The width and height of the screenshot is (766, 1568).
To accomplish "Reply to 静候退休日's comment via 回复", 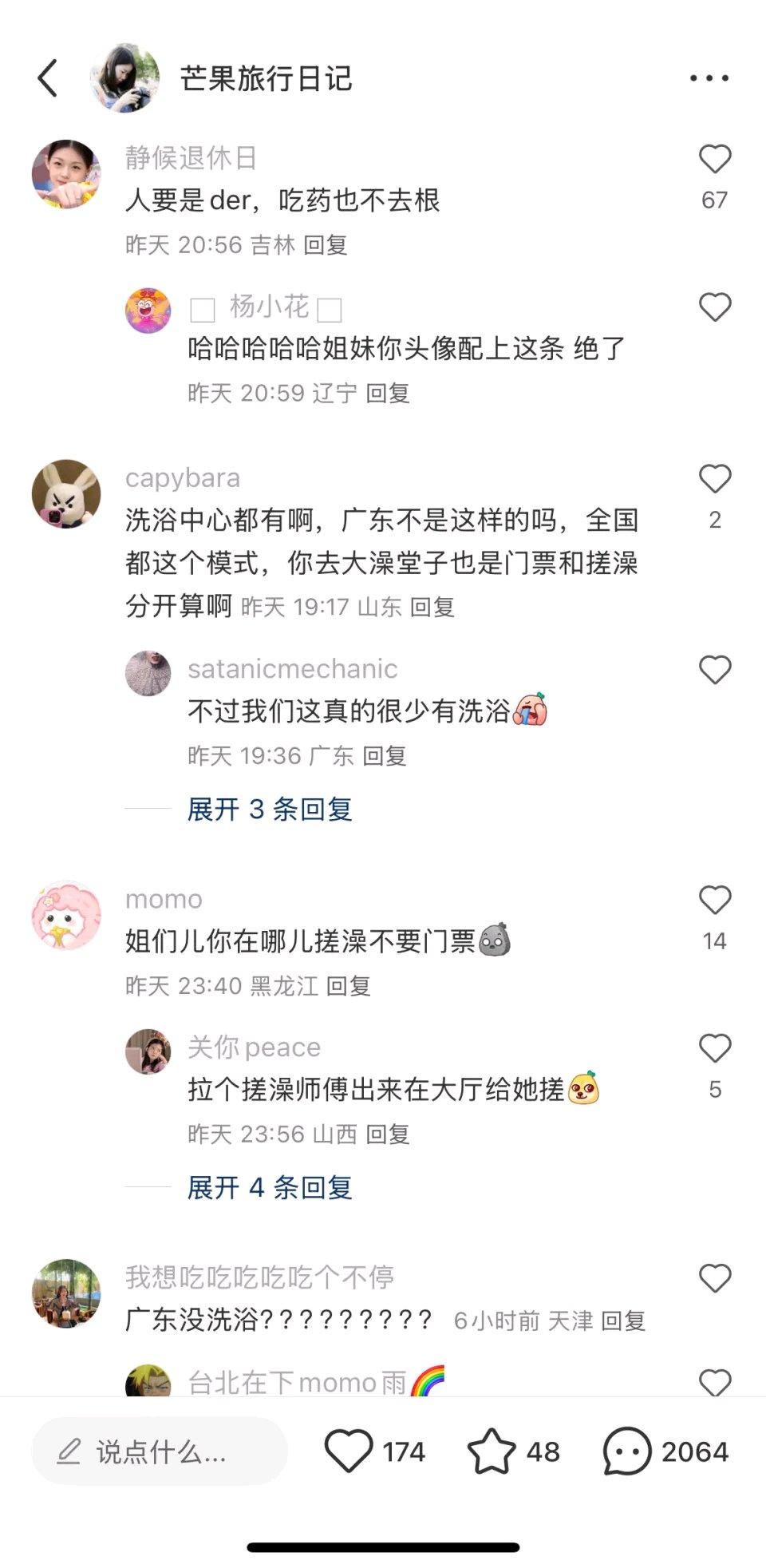I will [x=326, y=244].
